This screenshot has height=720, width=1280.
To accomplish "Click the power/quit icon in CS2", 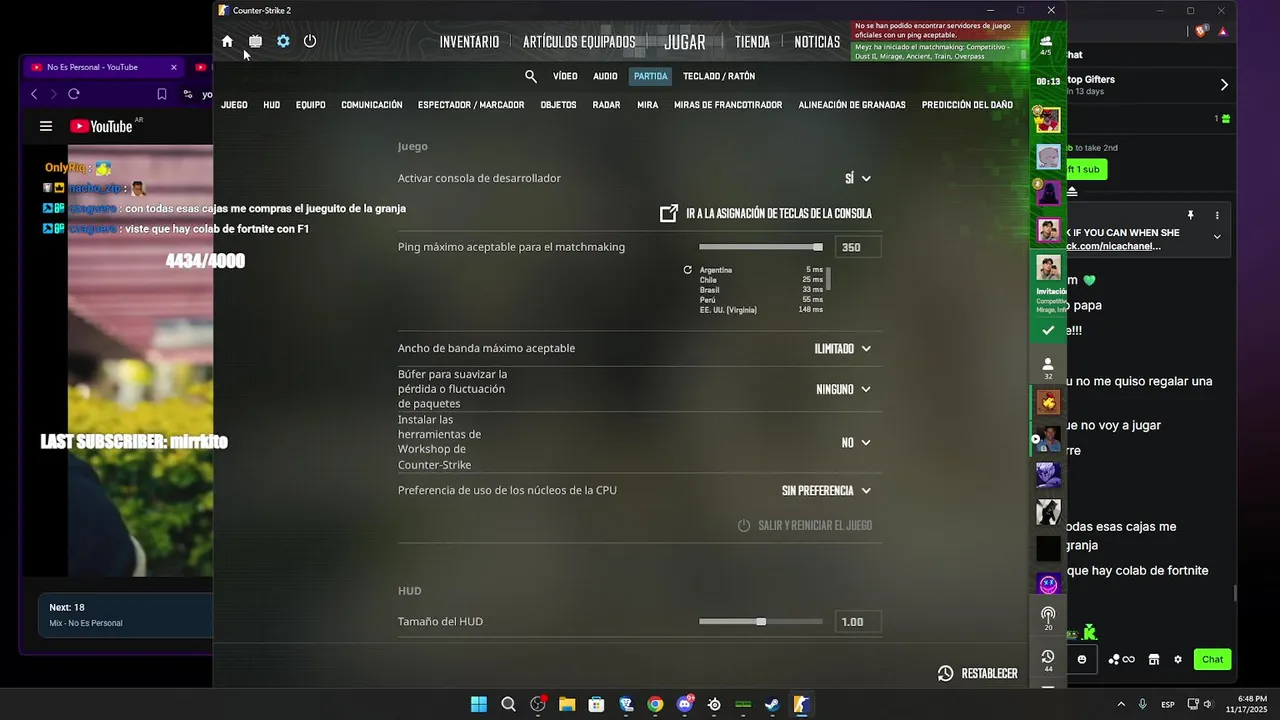I will [x=310, y=41].
